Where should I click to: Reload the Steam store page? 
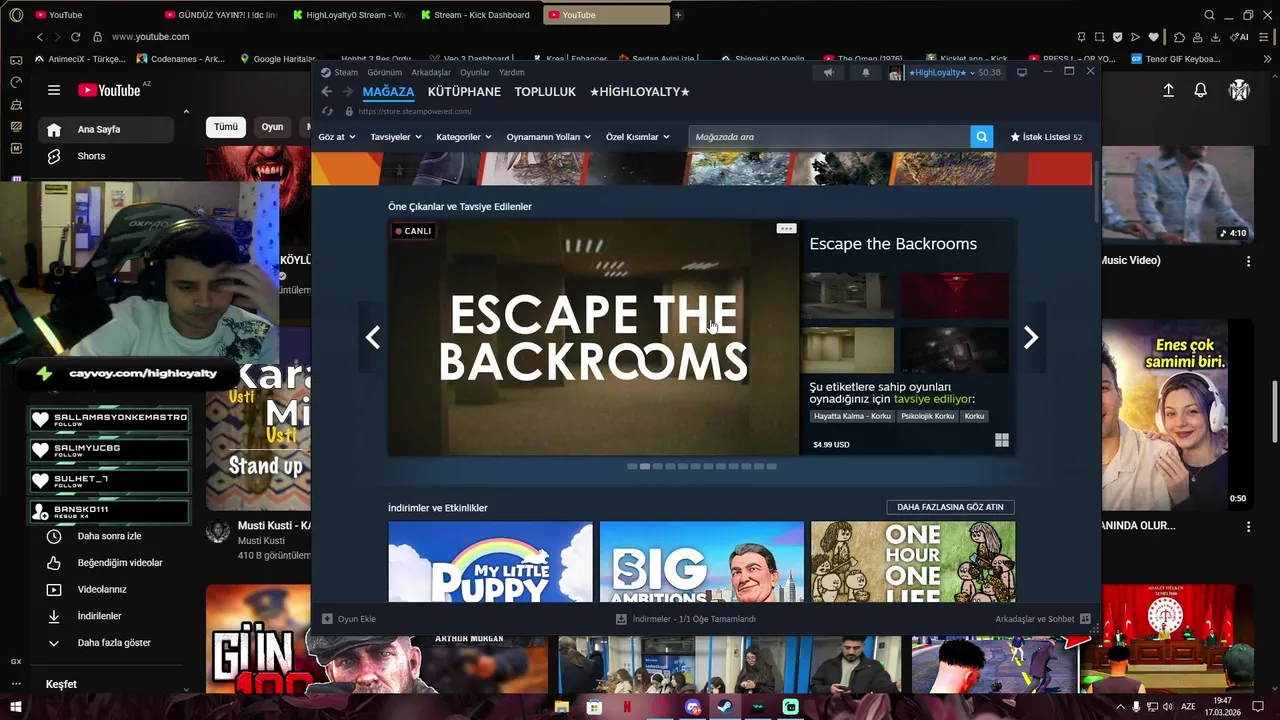pos(327,111)
